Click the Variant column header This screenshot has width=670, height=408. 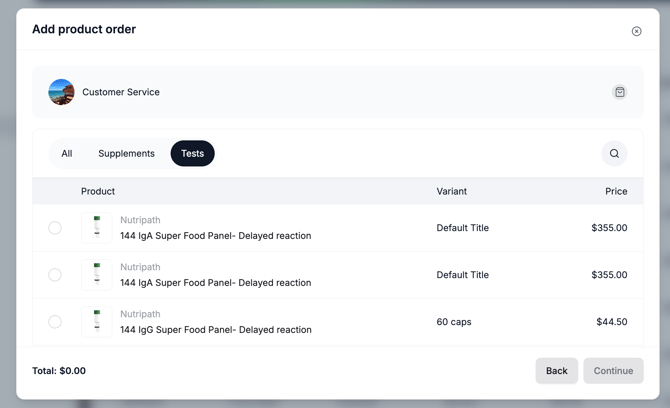pyautogui.click(x=452, y=191)
